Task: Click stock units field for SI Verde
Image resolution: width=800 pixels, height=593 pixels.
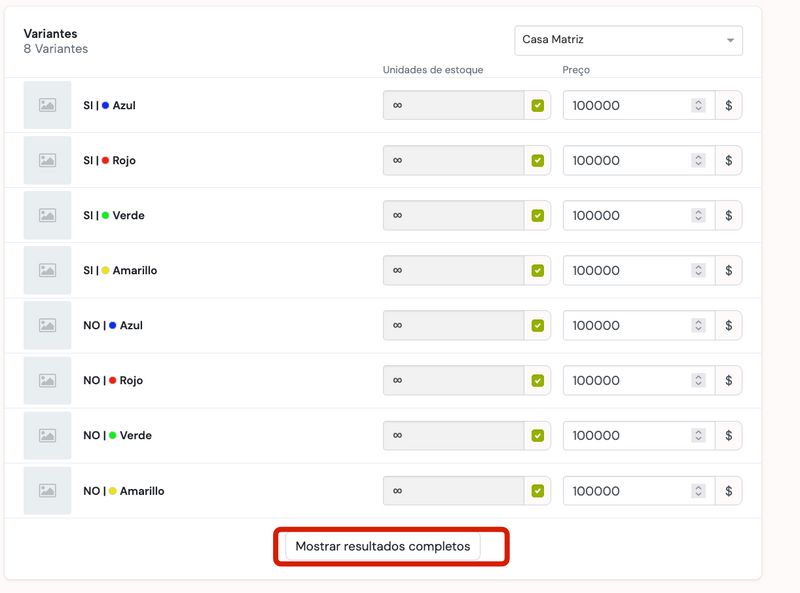Action: 454,215
